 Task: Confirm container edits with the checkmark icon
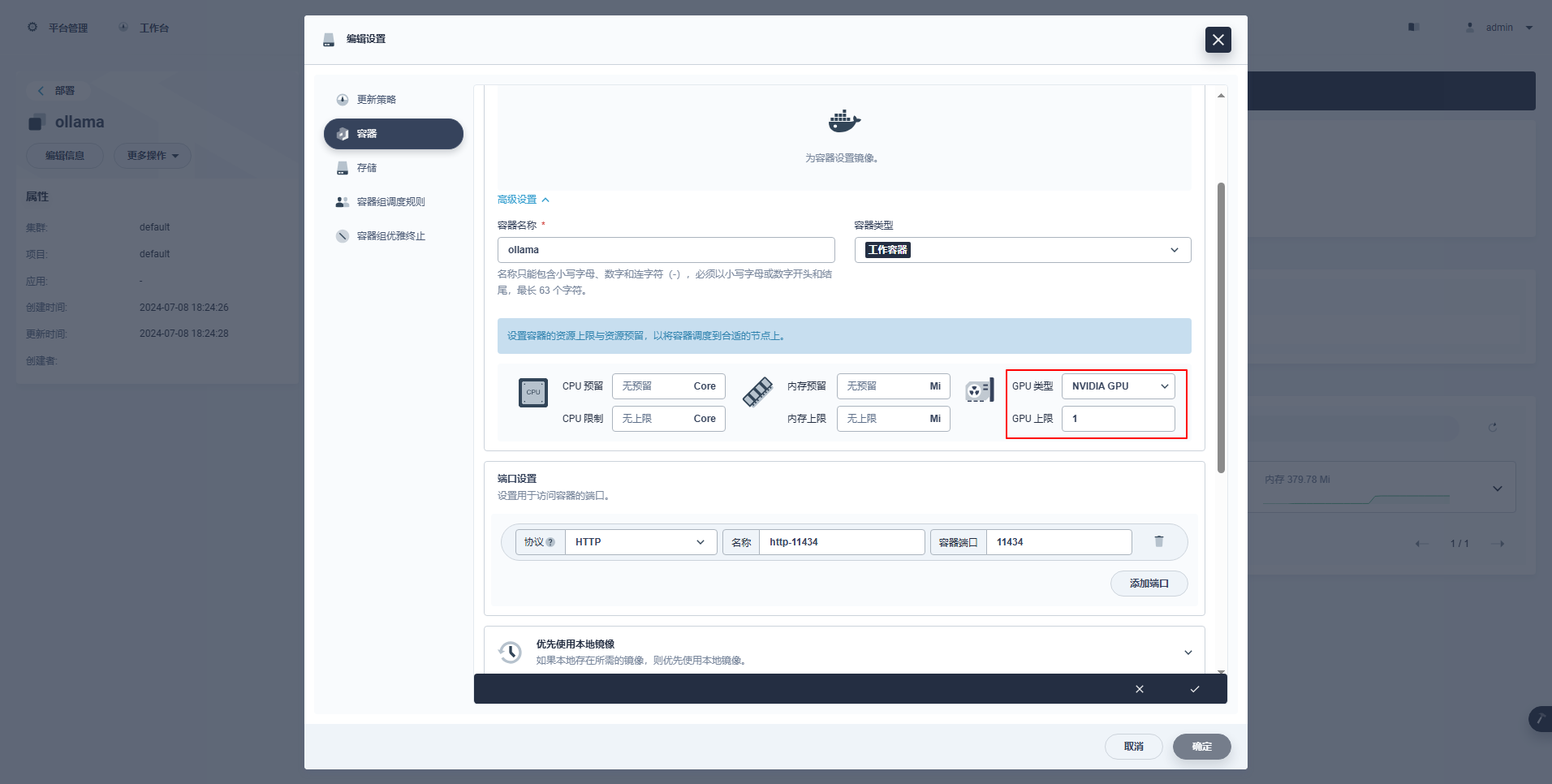pyautogui.click(x=1195, y=689)
